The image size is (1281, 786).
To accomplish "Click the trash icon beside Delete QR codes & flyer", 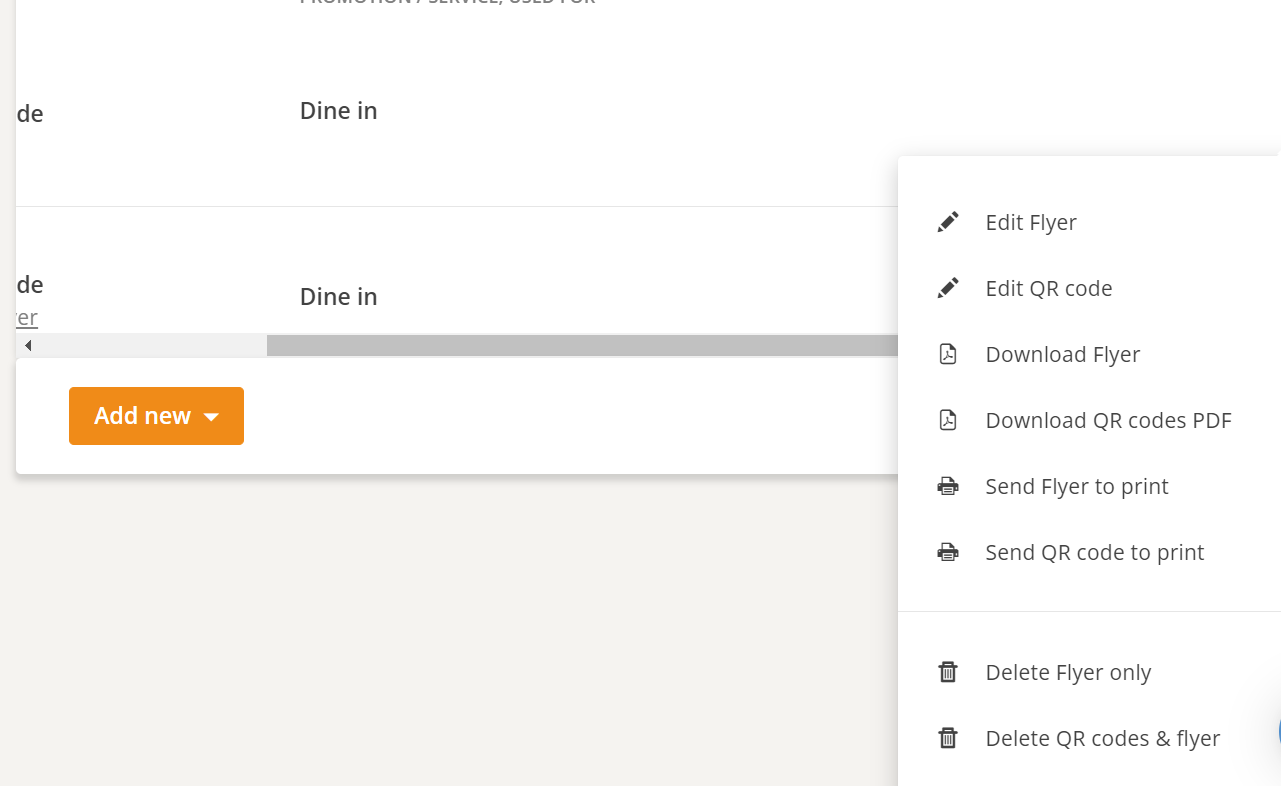I will point(948,738).
